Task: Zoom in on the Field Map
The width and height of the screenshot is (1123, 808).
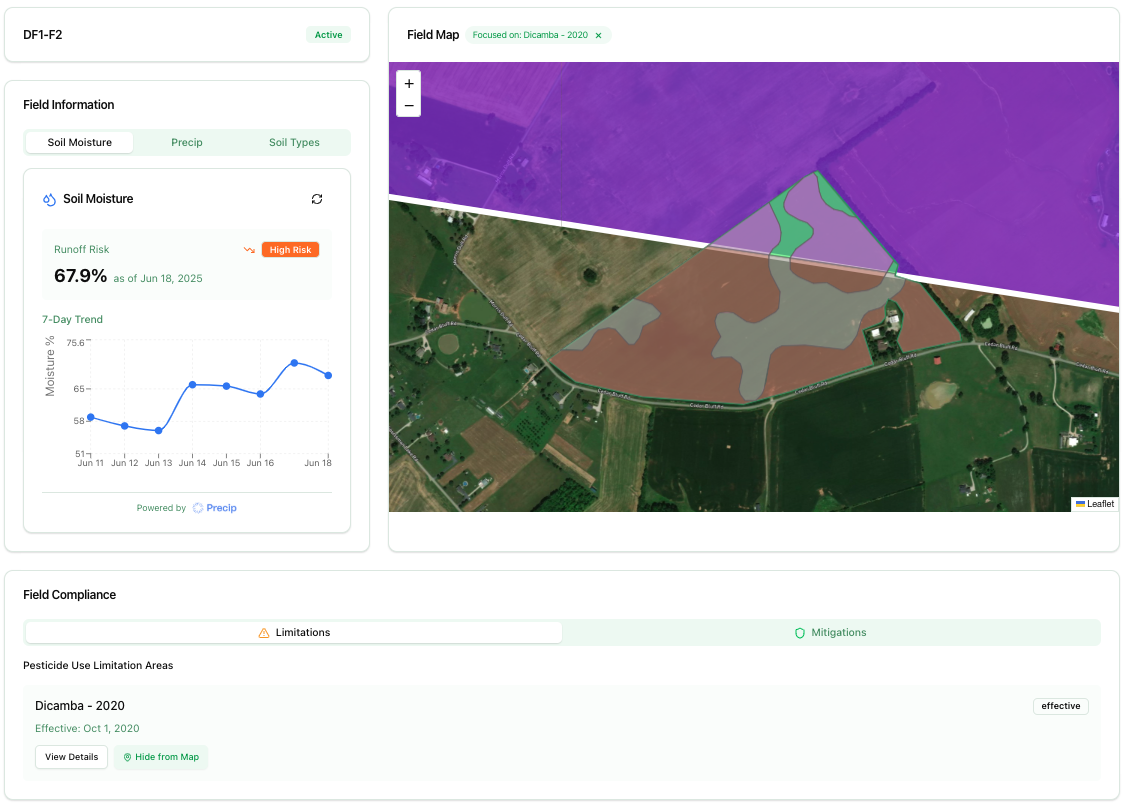Action: click(x=408, y=84)
